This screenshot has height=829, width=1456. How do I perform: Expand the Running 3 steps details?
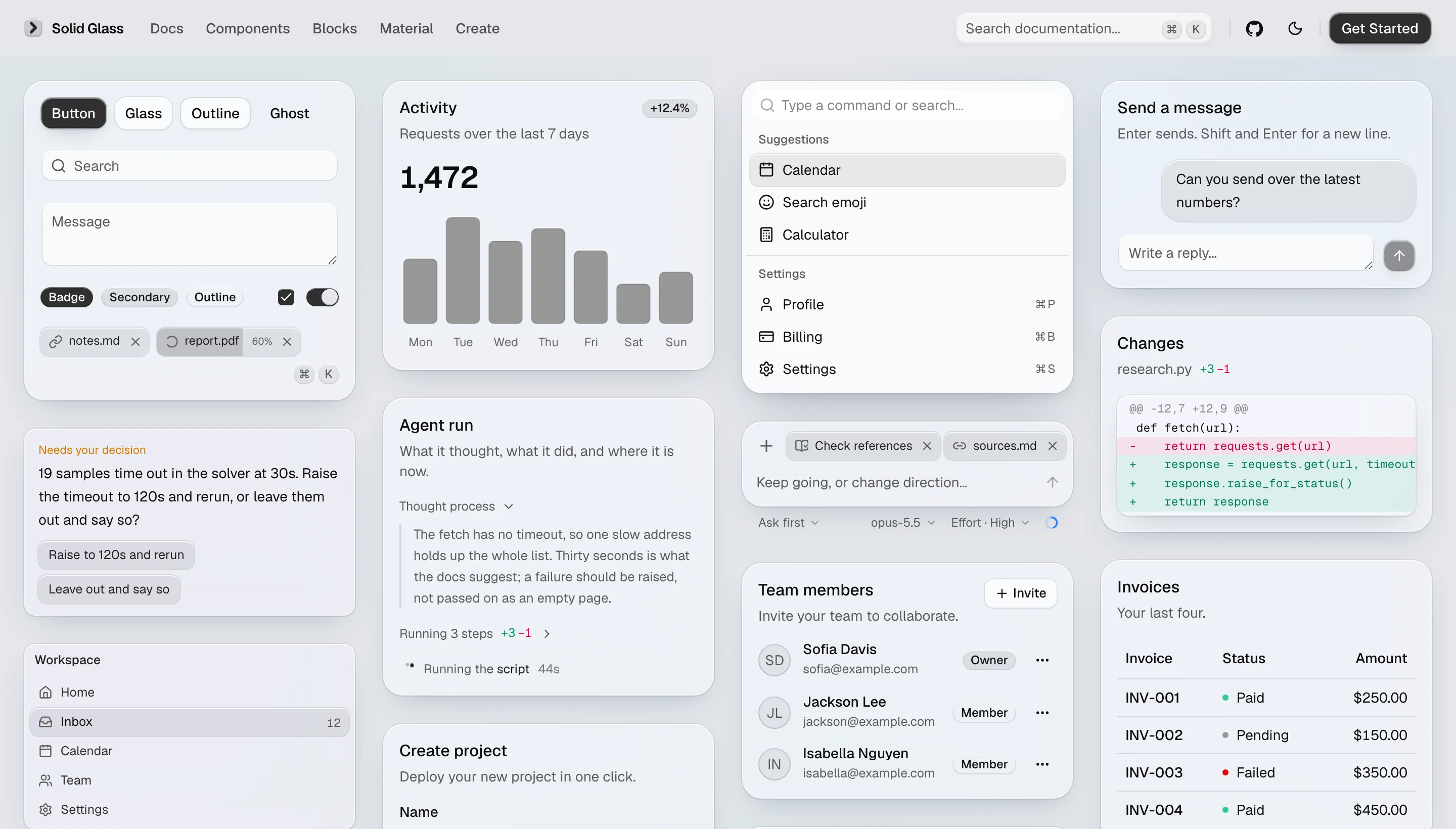click(475, 633)
